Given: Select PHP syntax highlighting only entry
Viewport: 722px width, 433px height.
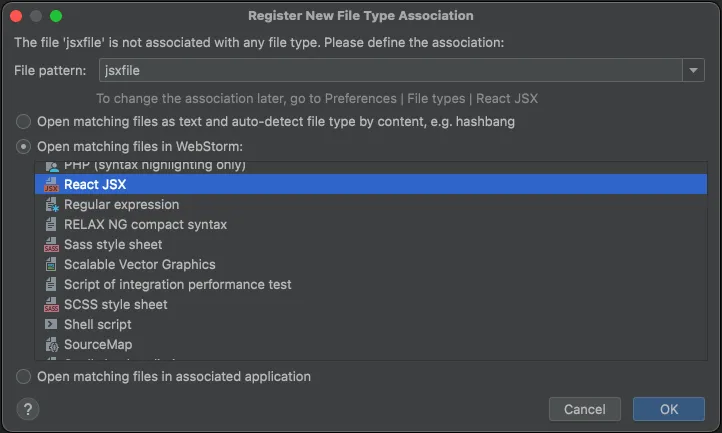Looking at the screenshot, I should coord(154,166).
